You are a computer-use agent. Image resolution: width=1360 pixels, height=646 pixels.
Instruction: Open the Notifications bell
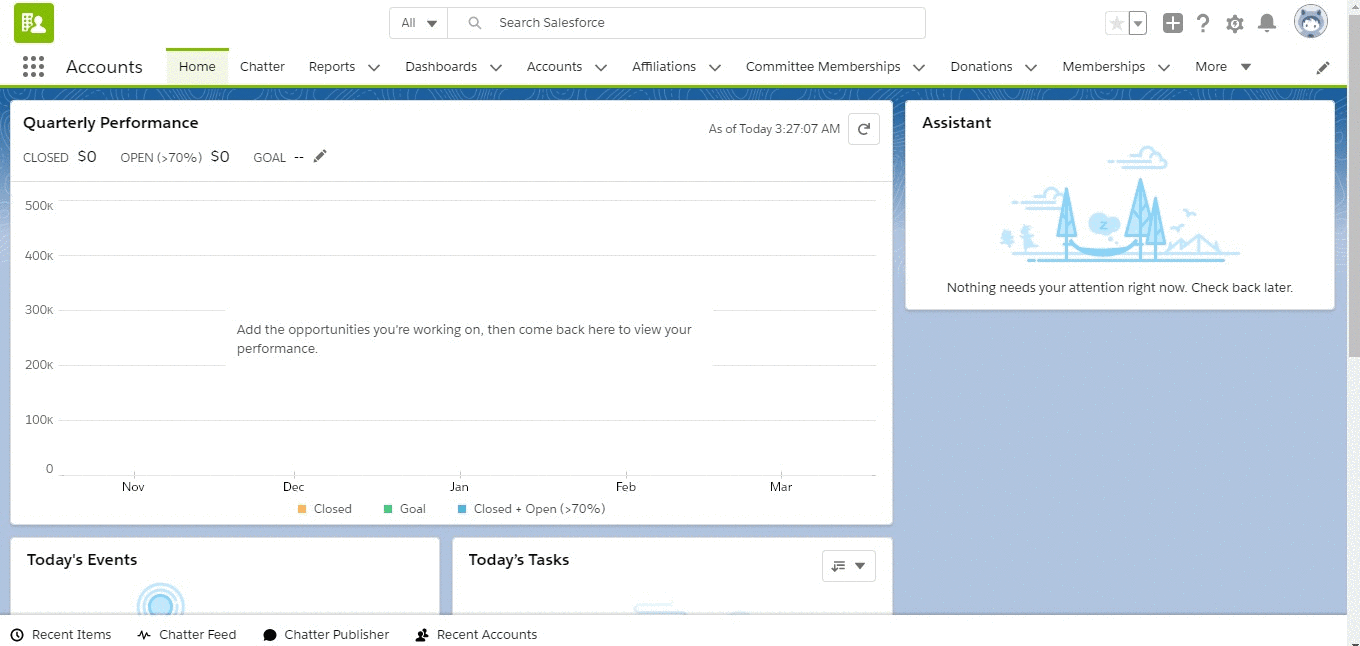[1267, 23]
